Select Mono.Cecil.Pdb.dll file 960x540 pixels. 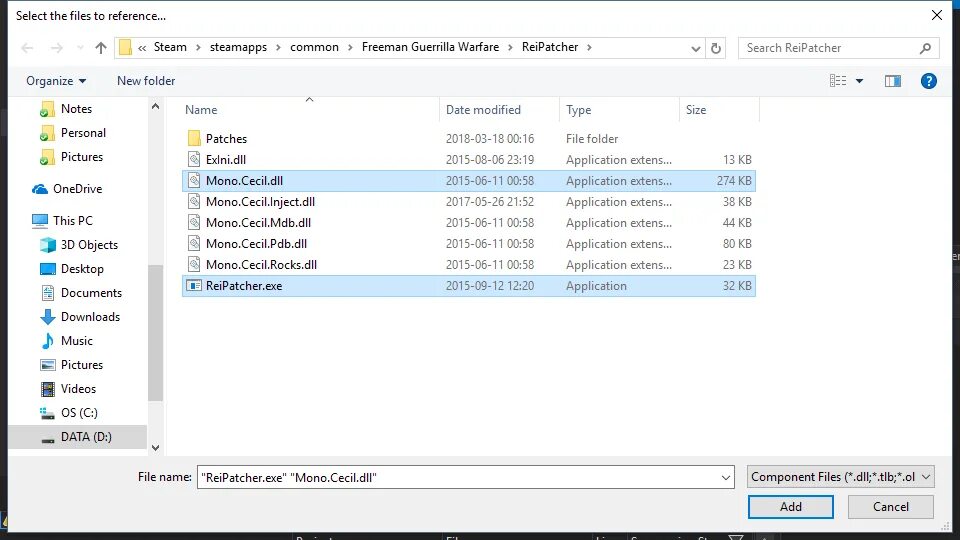tap(468, 244)
